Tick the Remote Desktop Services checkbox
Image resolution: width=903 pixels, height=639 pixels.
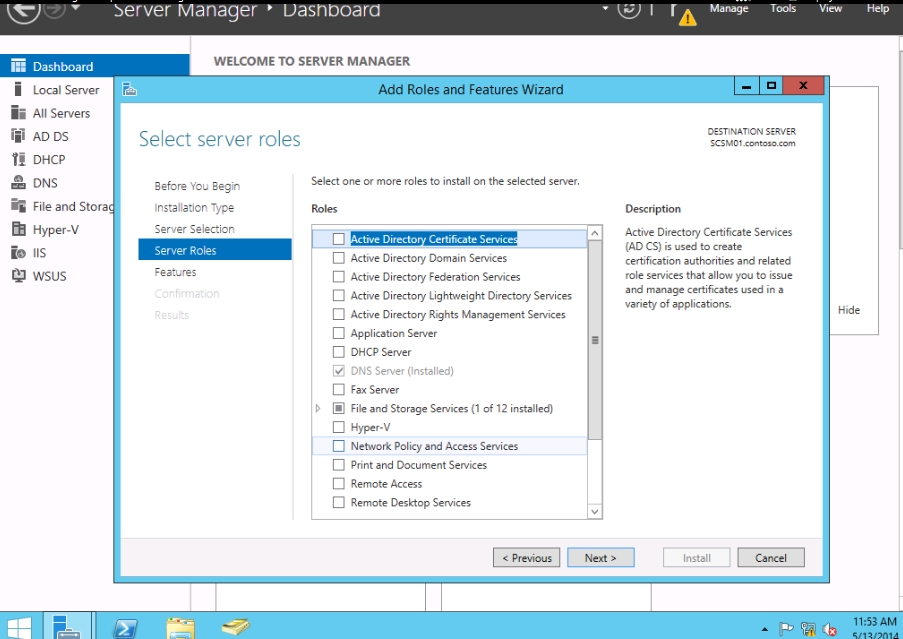tap(339, 502)
